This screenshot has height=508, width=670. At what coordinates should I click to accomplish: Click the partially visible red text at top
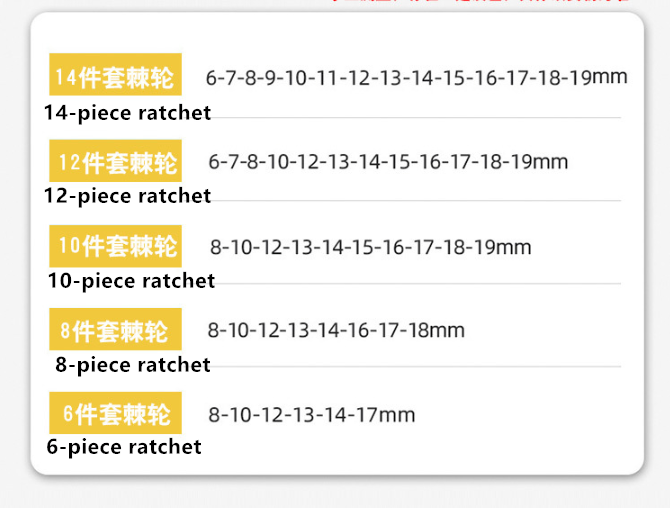(481, 1)
